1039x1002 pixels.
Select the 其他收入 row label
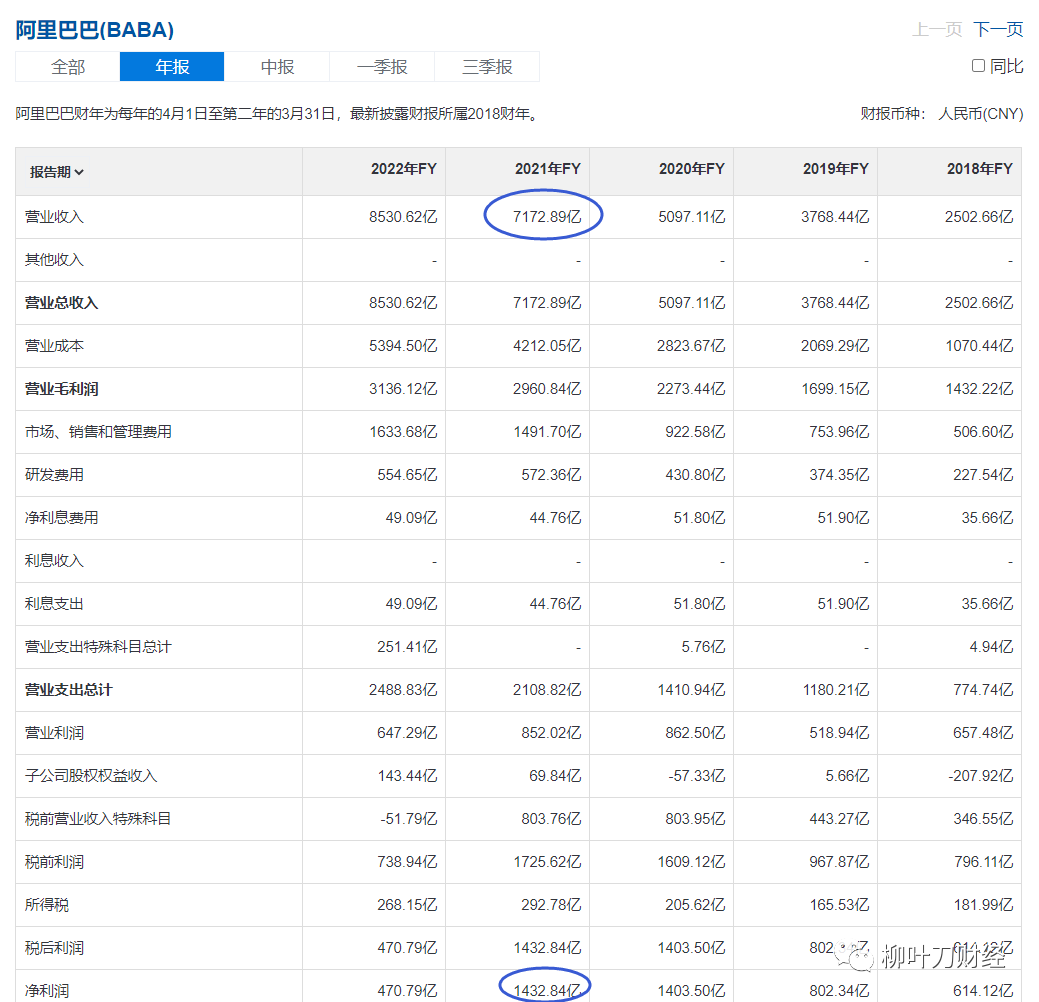54,260
